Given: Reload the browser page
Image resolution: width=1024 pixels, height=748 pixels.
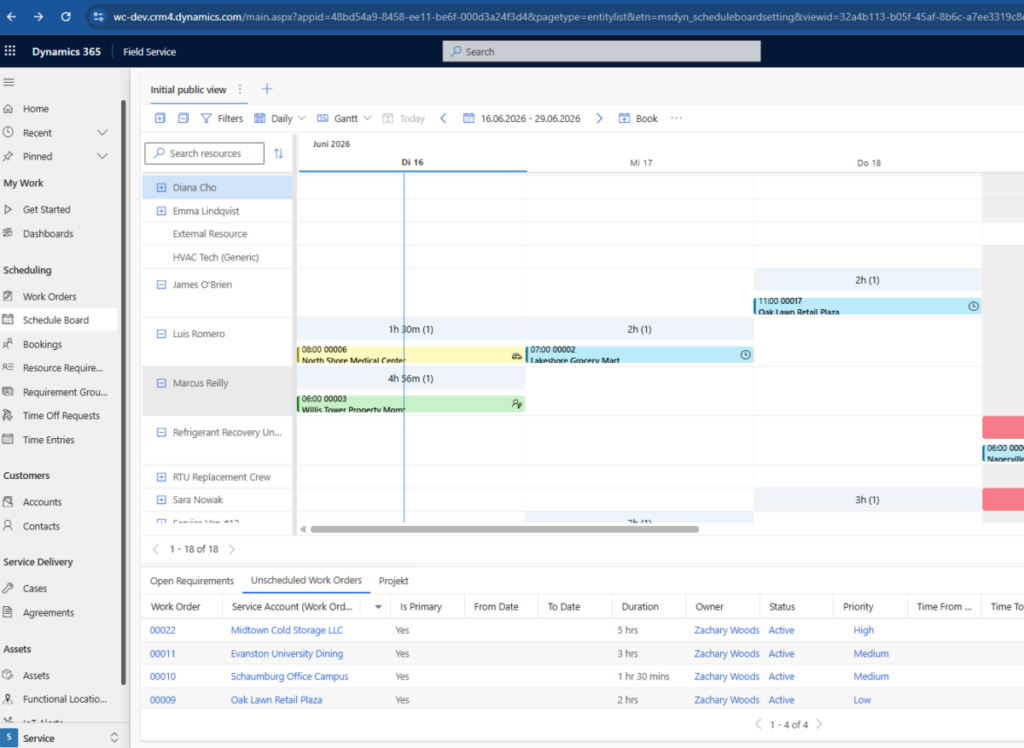Looking at the screenshot, I should [x=66, y=17].
